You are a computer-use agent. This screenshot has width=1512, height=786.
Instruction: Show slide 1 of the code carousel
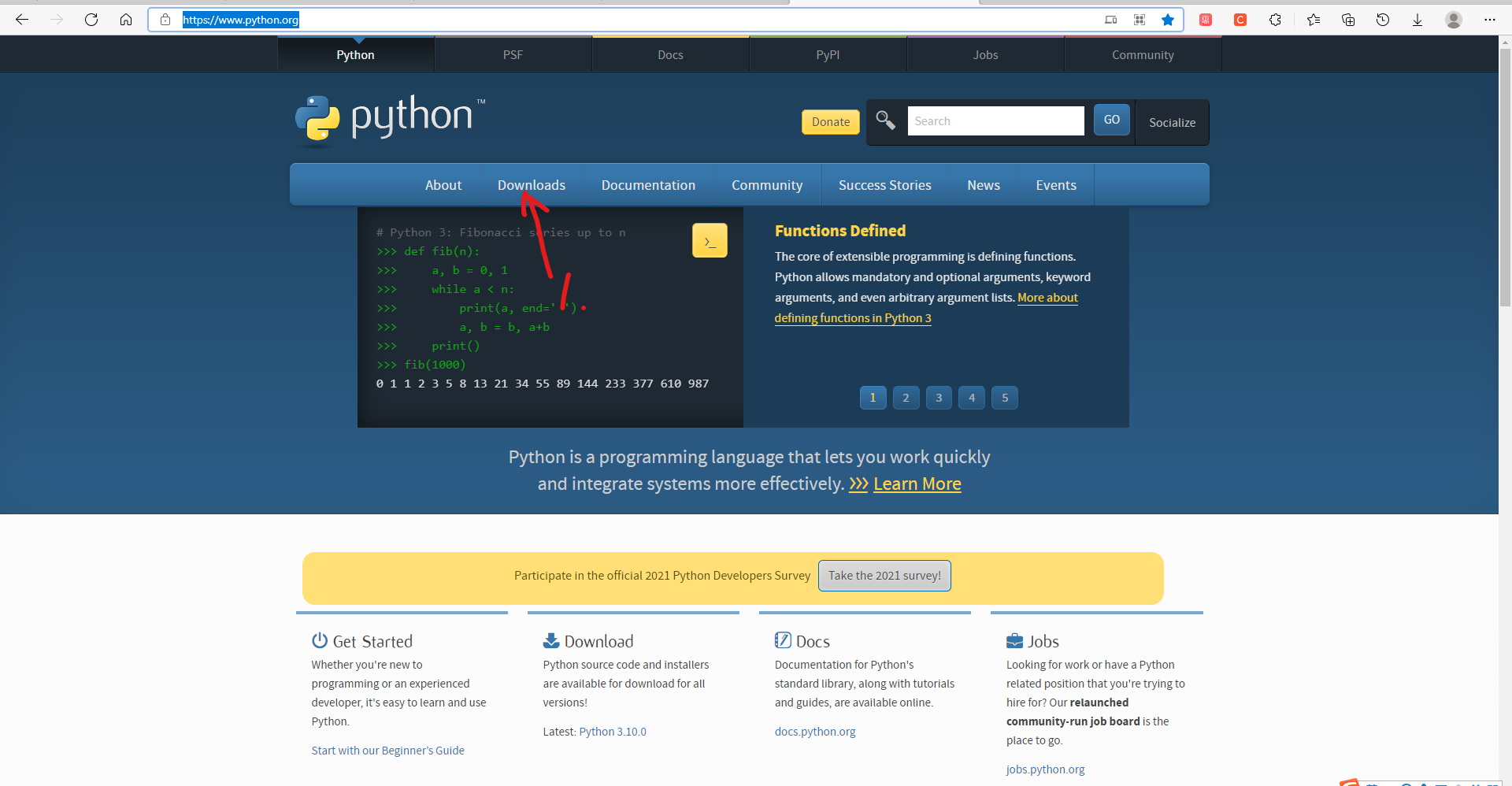(873, 398)
